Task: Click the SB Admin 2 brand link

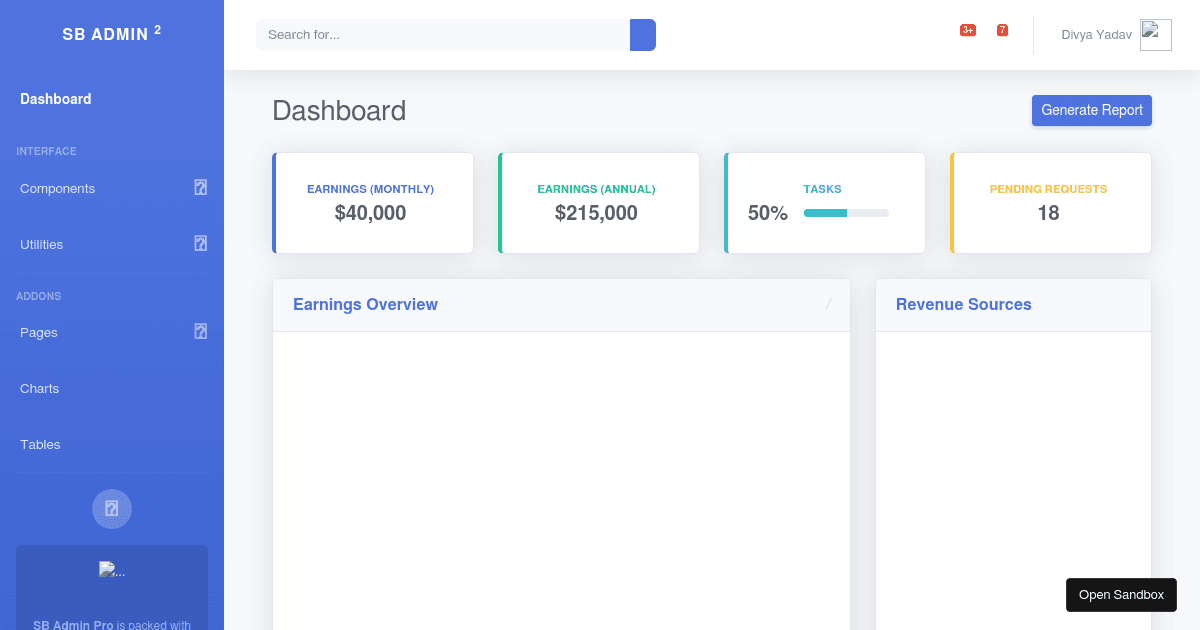Action: tap(112, 34)
